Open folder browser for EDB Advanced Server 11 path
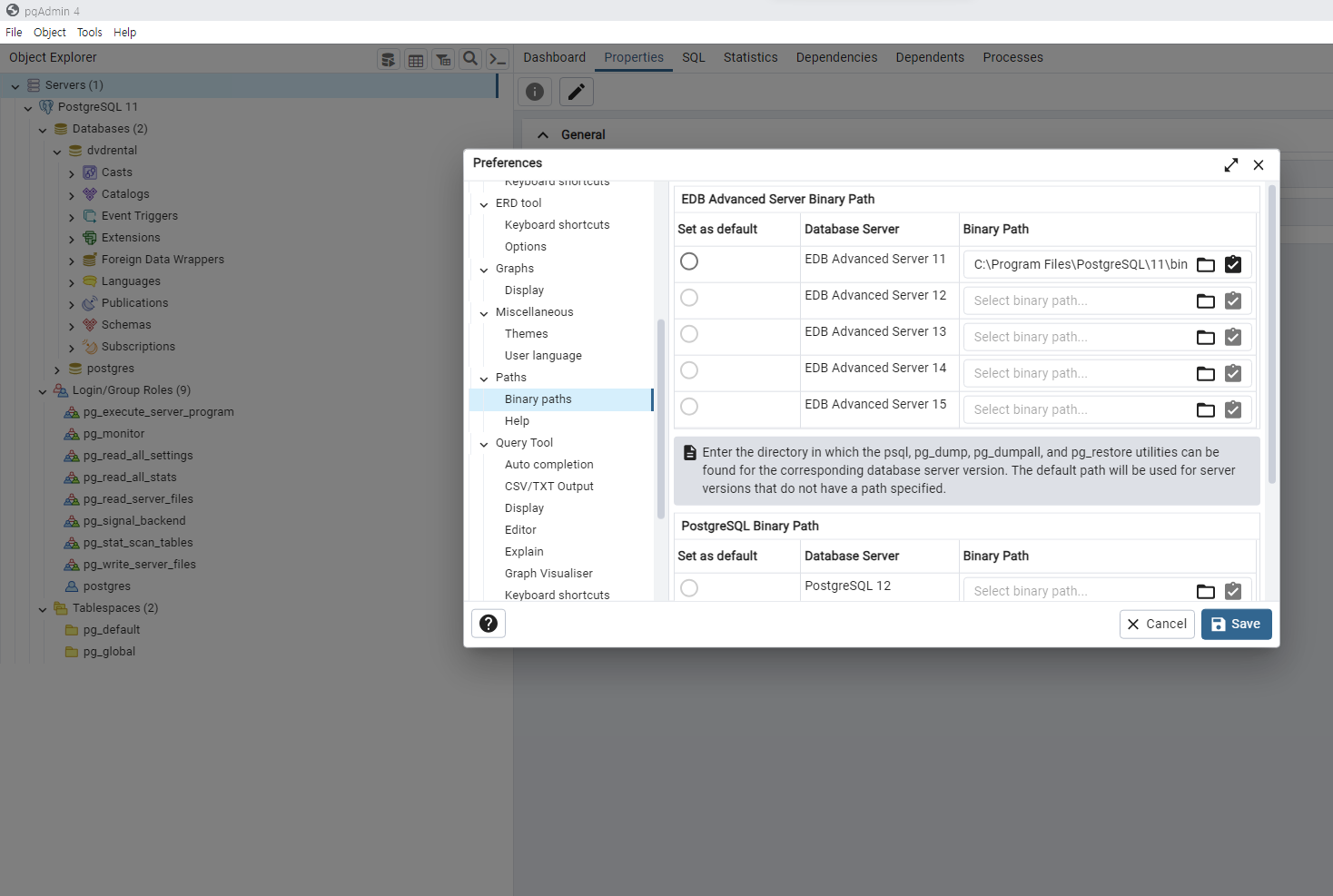The image size is (1333, 896). click(1206, 265)
